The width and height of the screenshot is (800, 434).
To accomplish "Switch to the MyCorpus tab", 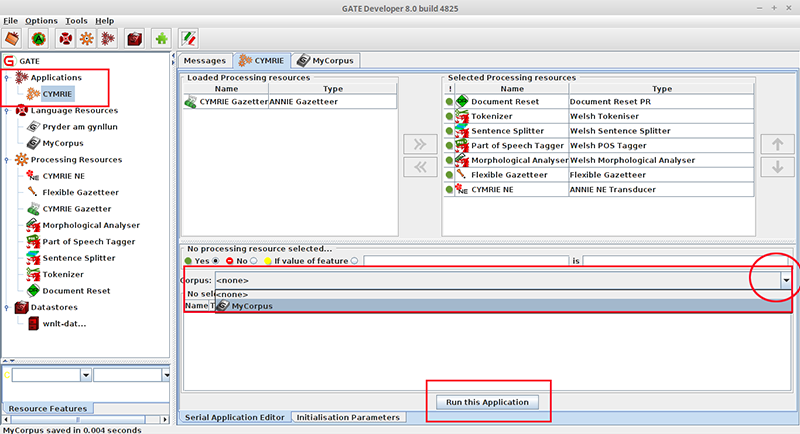I will click(326, 61).
